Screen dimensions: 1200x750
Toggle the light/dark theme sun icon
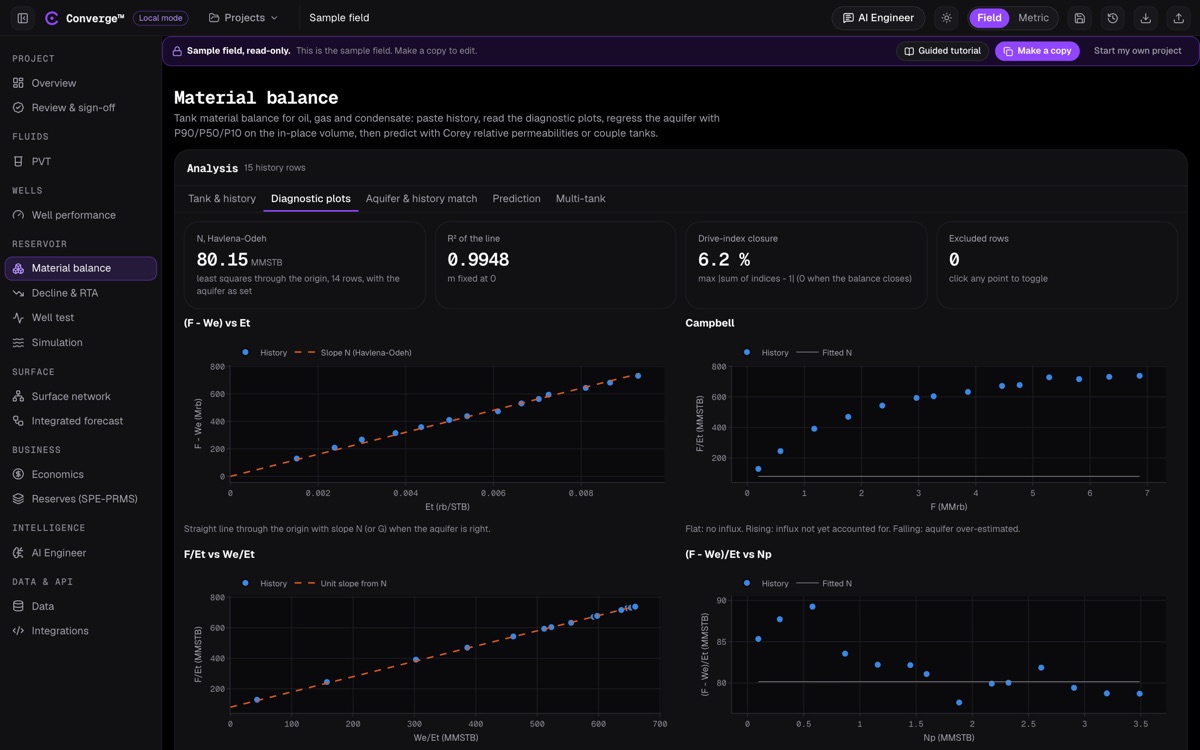coord(946,18)
